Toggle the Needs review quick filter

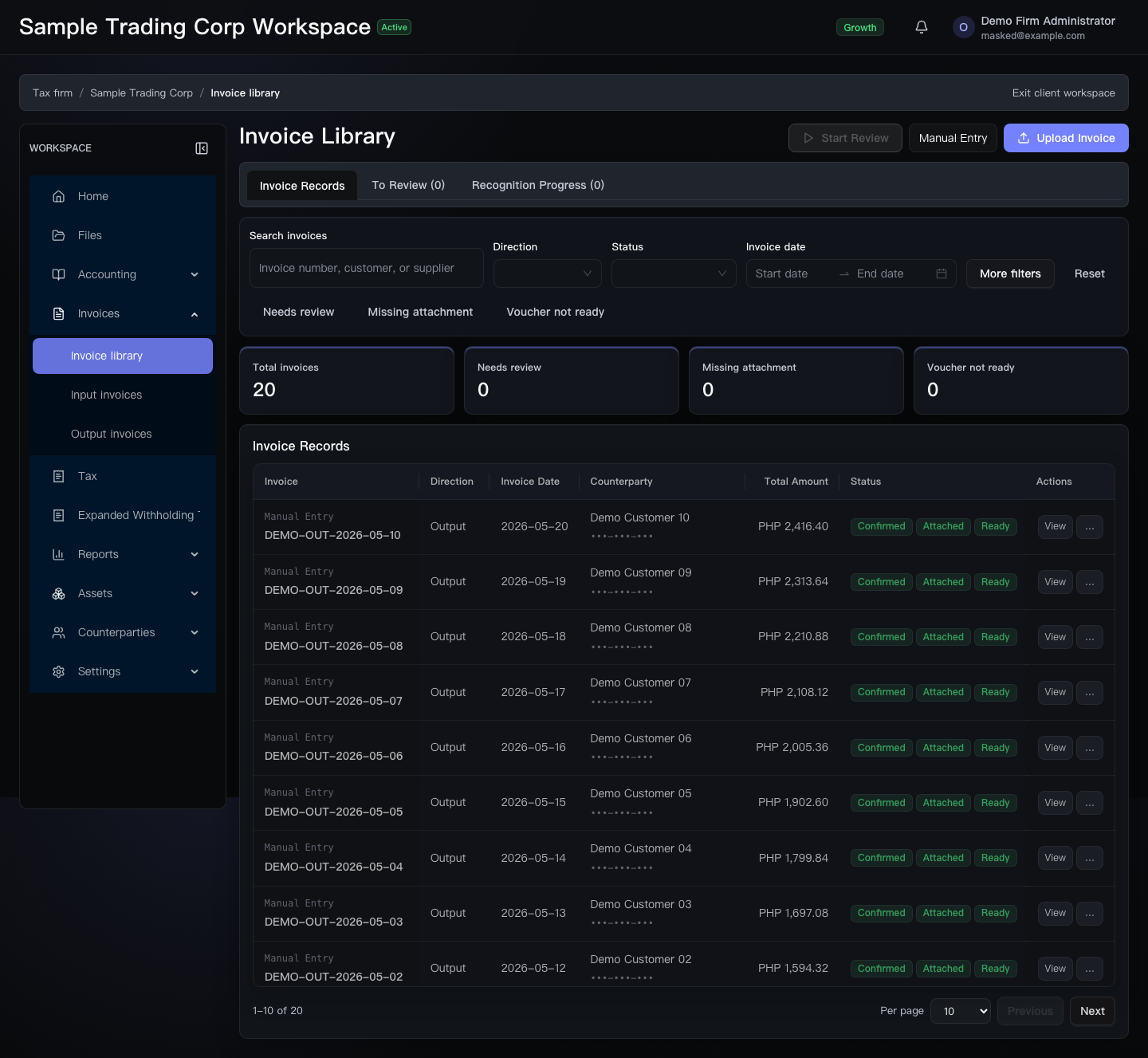[x=299, y=312]
